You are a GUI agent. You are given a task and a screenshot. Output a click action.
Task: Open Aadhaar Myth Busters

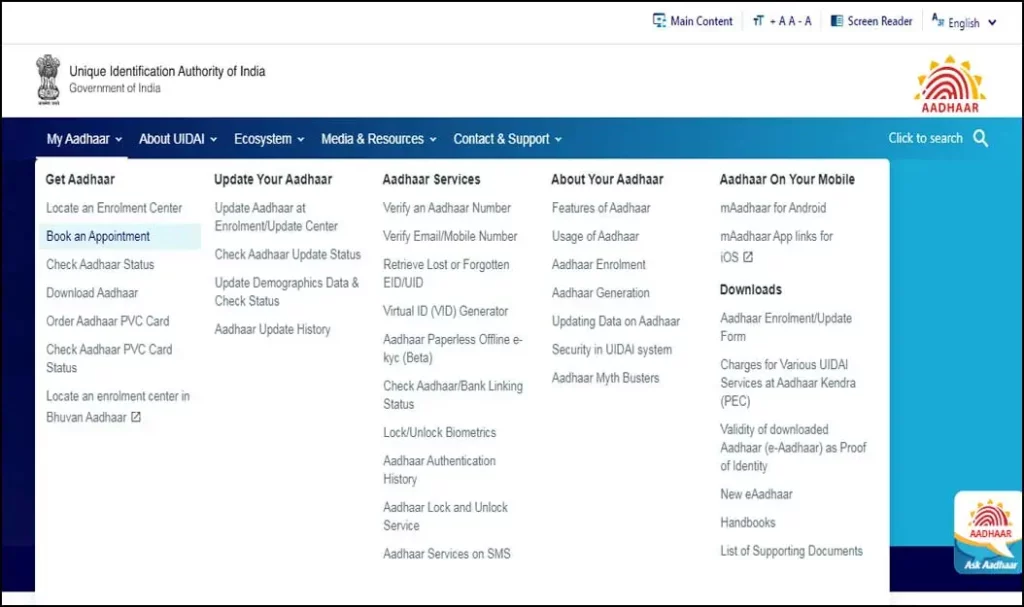coord(603,378)
